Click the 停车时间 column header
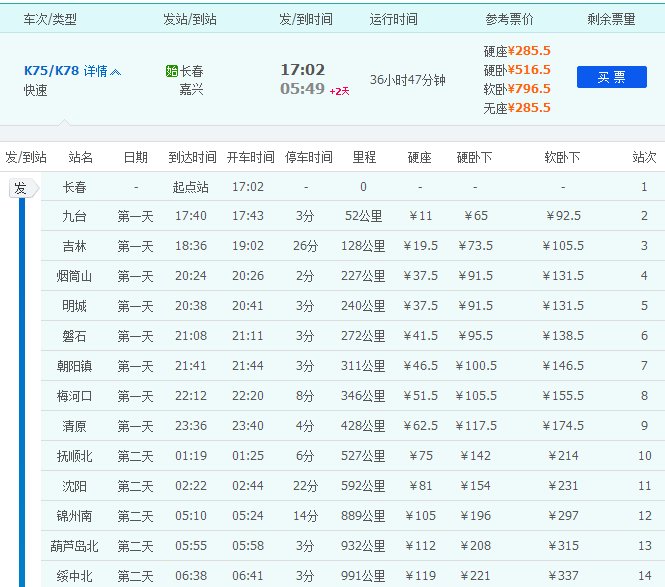Image resolution: width=665 pixels, height=587 pixels. pyautogui.click(x=309, y=157)
